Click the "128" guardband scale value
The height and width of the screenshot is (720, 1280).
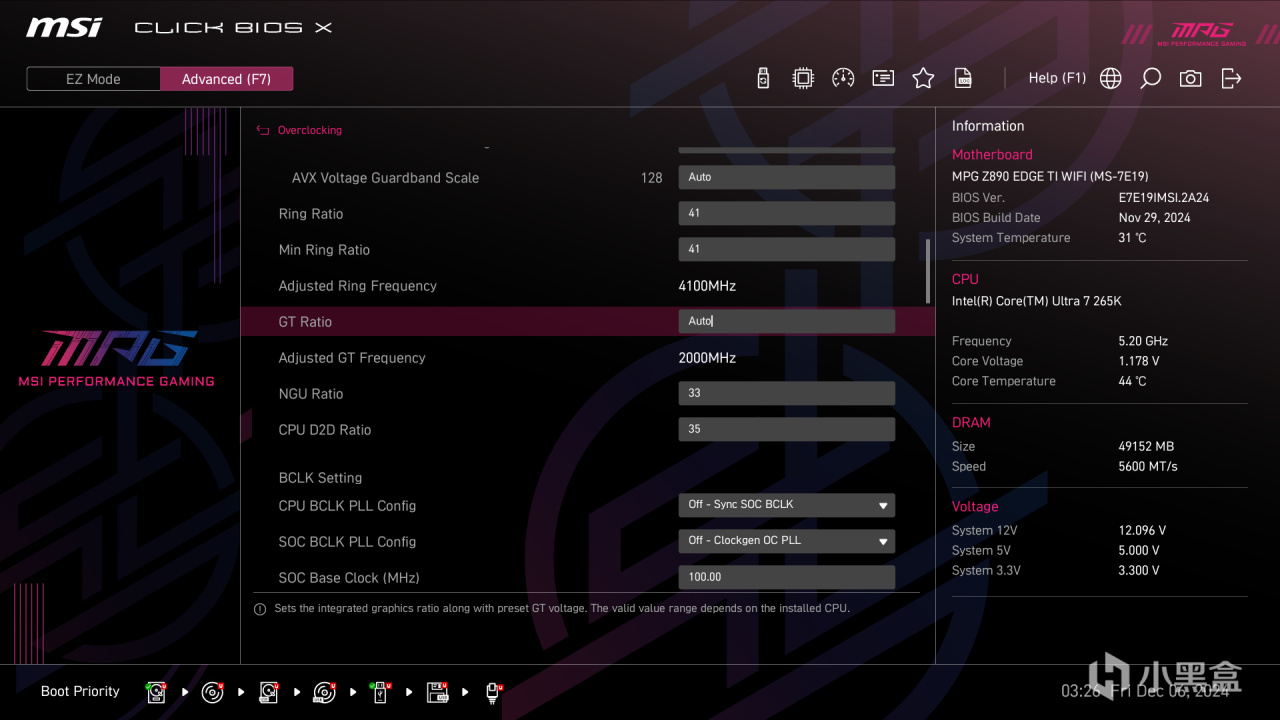coord(652,178)
